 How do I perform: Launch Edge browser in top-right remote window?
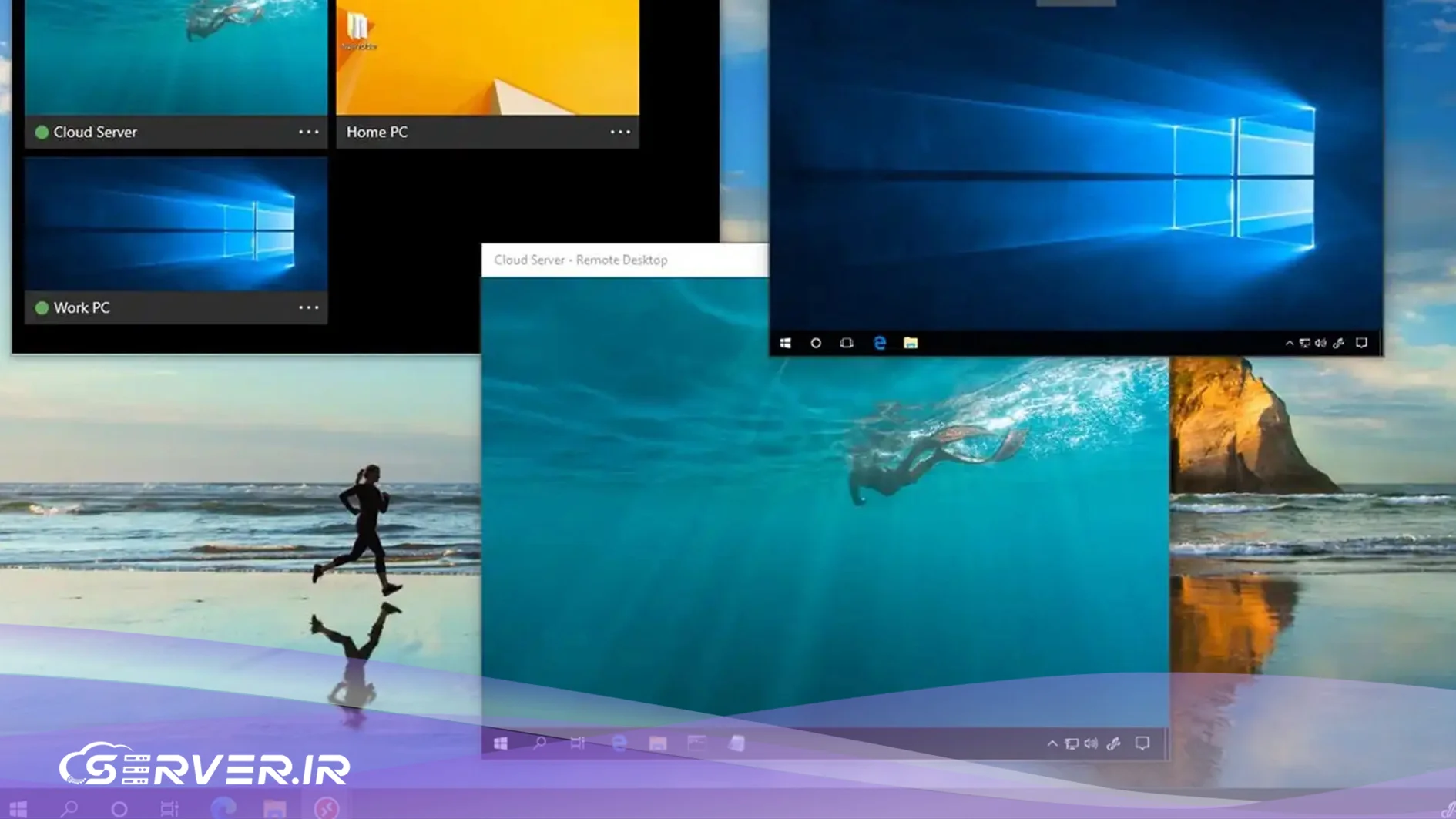pyautogui.click(x=879, y=343)
